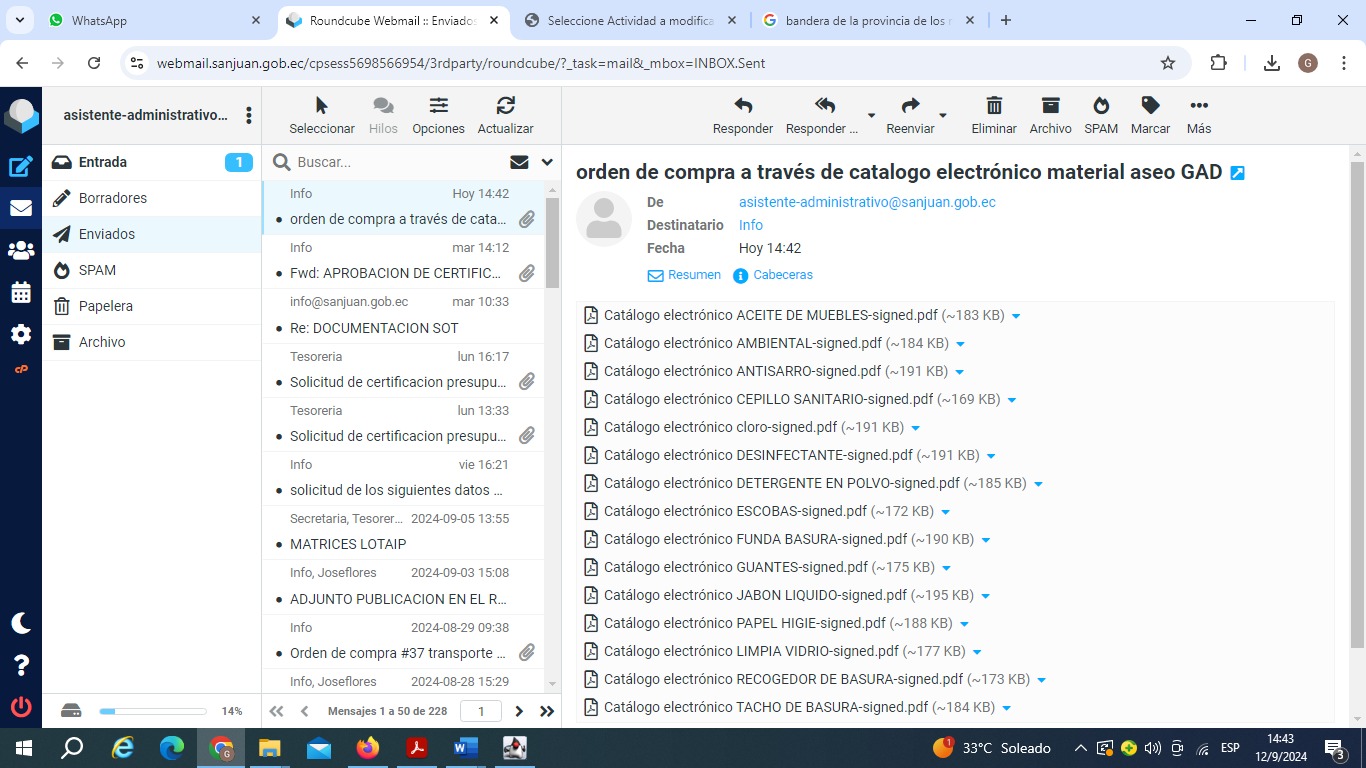Expand search options dropdown arrow
Image resolution: width=1366 pixels, height=768 pixels.
pos(547,162)
